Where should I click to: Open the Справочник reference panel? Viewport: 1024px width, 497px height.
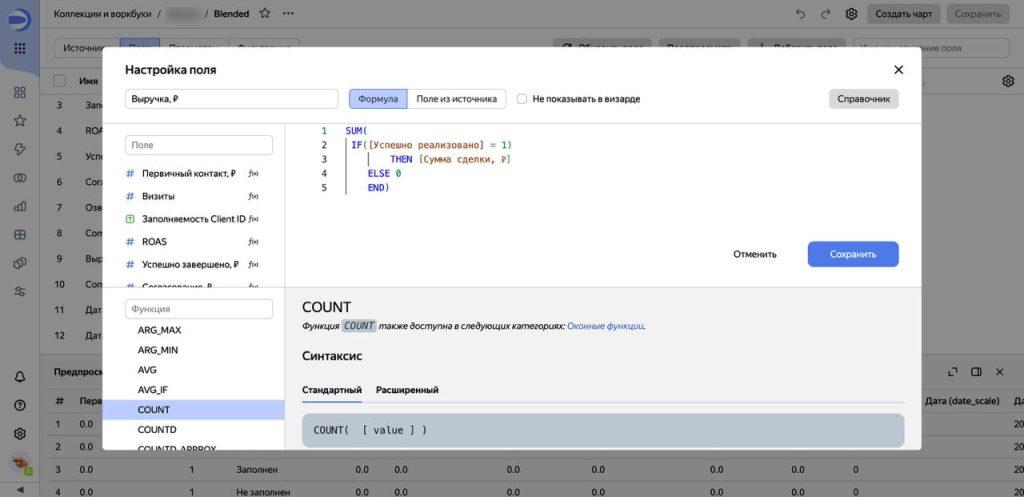[863, 99]
